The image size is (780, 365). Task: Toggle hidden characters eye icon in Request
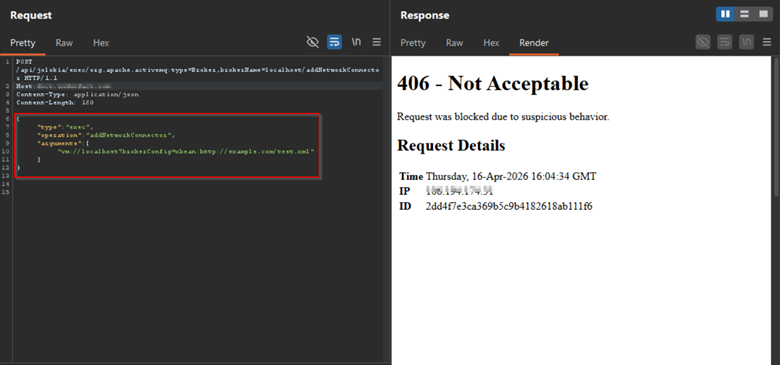[x=312, y=42]
